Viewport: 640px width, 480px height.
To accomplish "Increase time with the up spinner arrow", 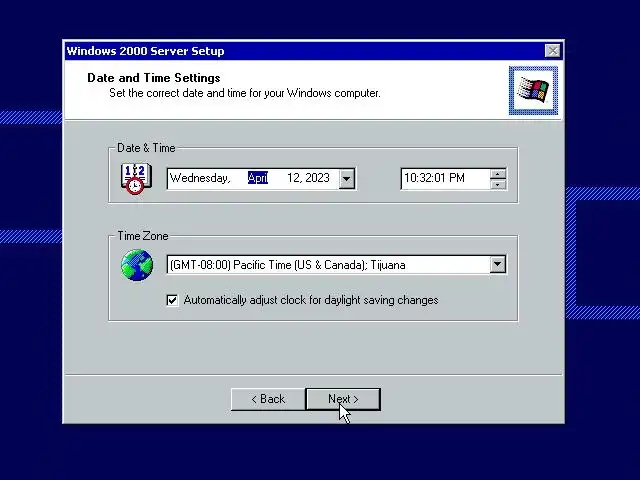I will point(498,174).
